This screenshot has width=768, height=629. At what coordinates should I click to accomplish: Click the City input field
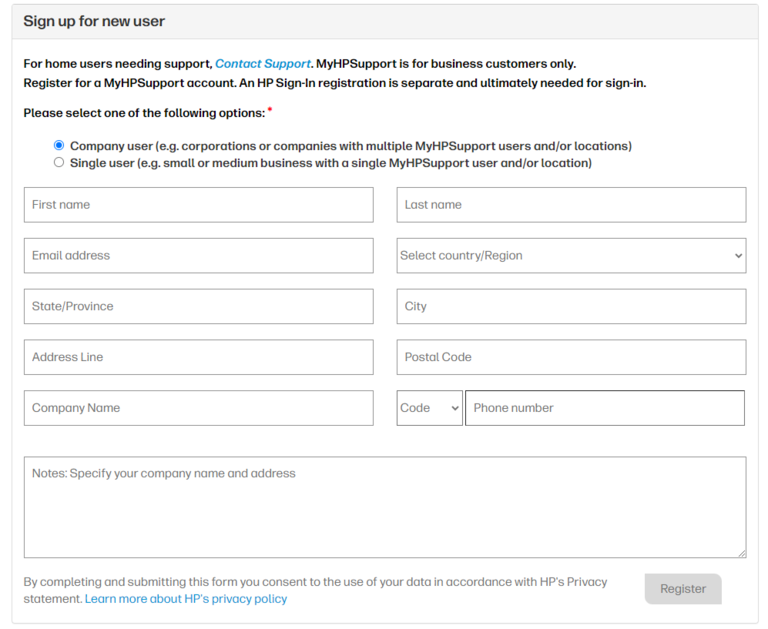tap(571, 307)
